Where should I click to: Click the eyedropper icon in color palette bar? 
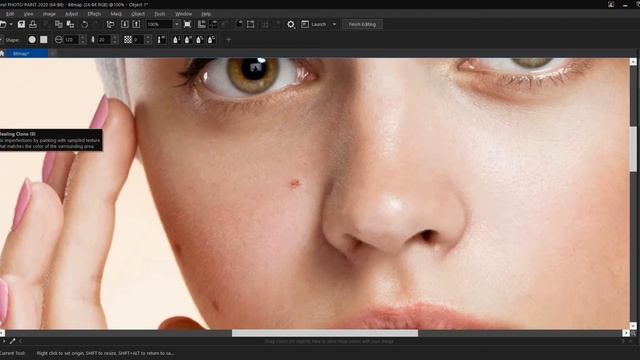pos(12,341)
